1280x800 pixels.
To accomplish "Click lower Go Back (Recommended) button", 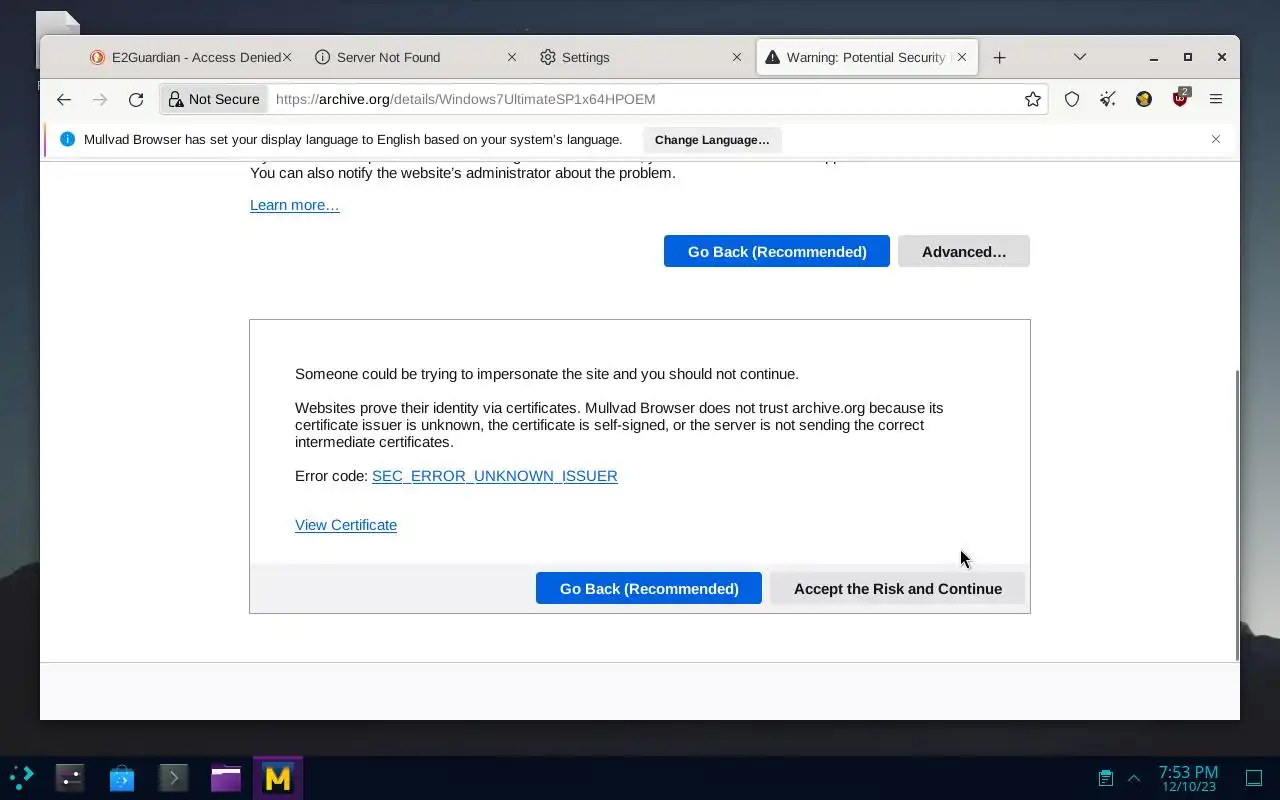I will pos(649,588).
